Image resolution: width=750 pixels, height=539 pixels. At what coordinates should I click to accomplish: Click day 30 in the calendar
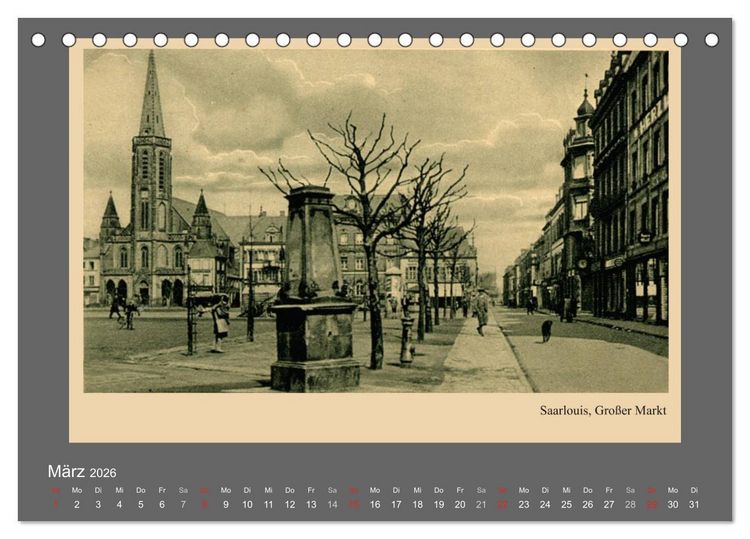click(673, 505)
